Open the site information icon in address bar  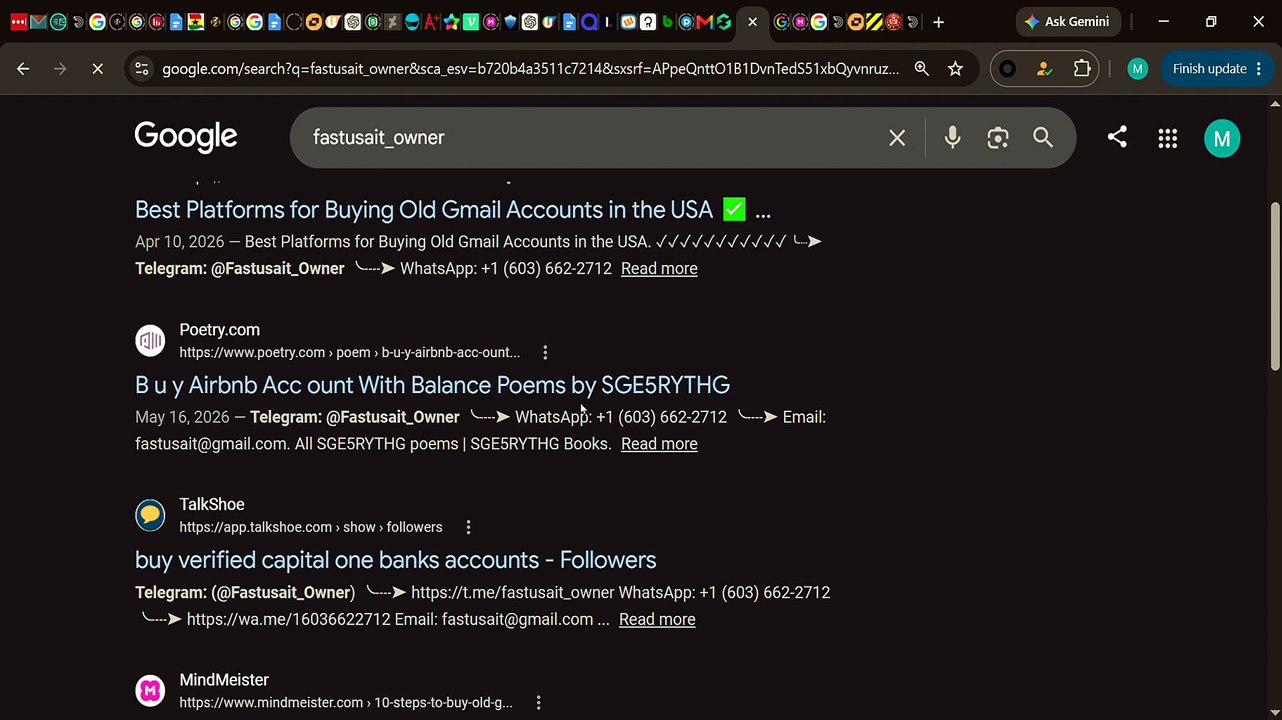tap(141, 69)
